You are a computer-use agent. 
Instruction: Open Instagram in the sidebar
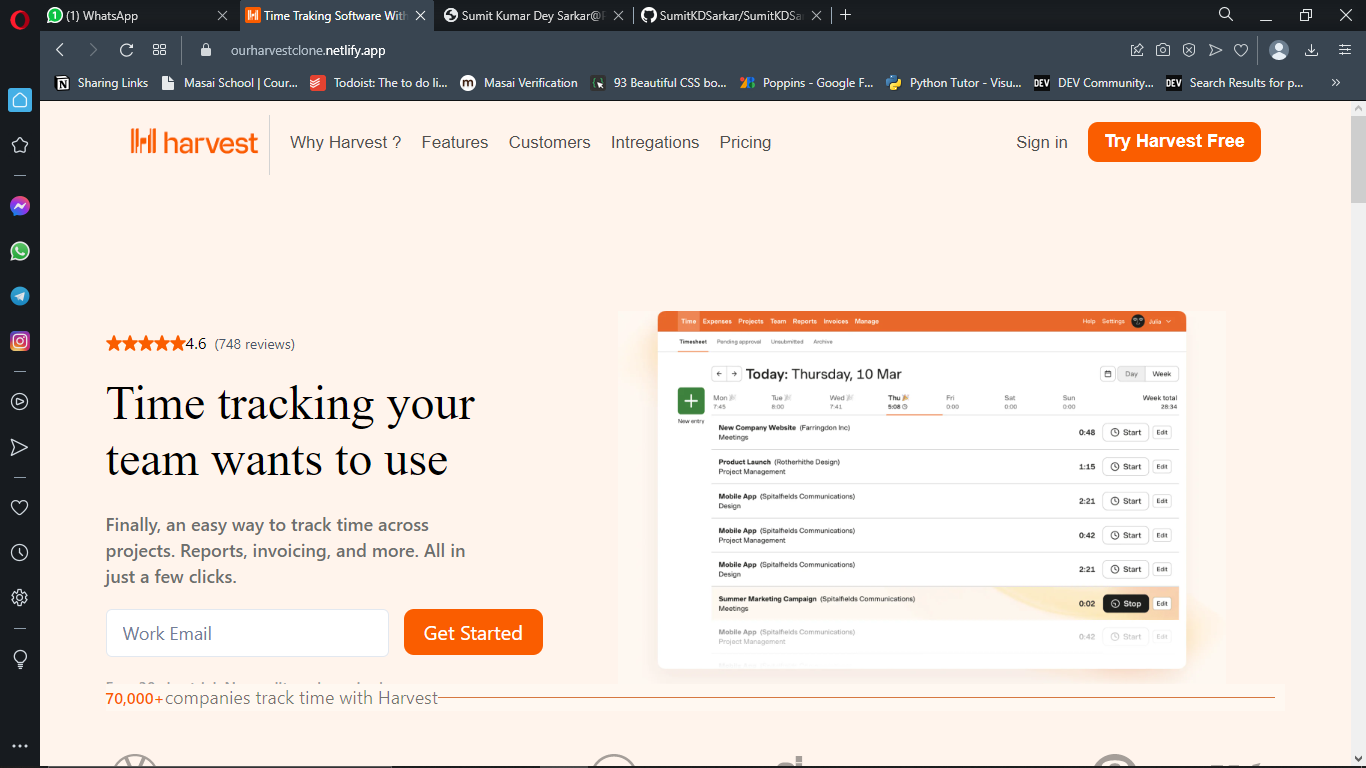pos(19,341)
